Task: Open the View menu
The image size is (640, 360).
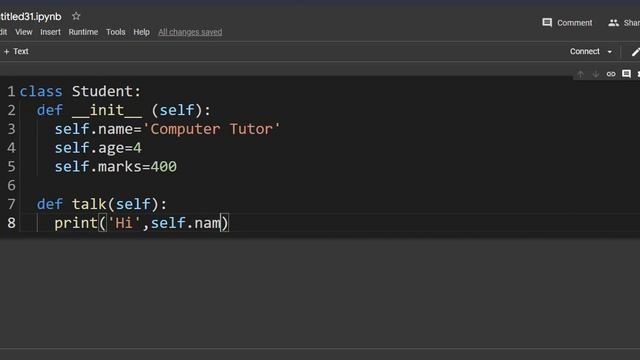Action: (x=24, y=32)
